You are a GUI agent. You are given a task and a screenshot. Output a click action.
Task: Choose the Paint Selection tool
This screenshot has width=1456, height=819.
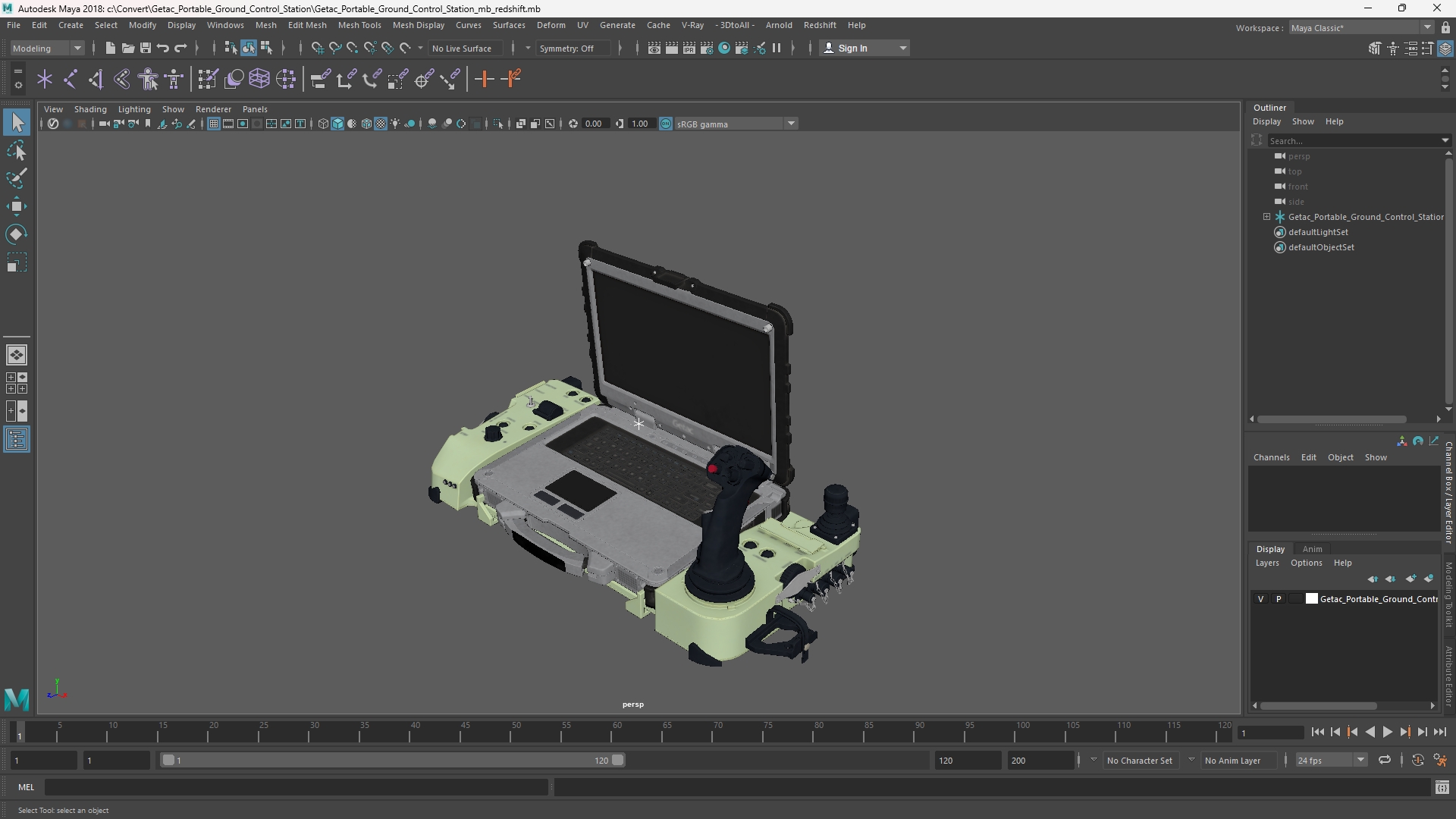[17, 178]
